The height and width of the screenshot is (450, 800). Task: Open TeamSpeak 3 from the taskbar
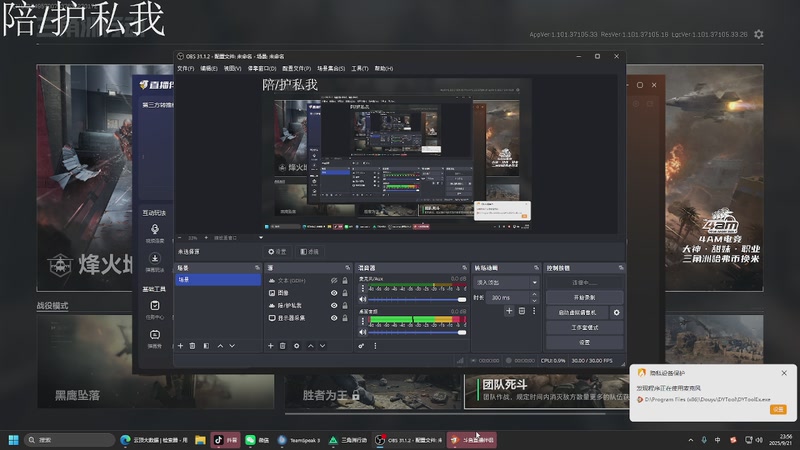coord(299,440)
